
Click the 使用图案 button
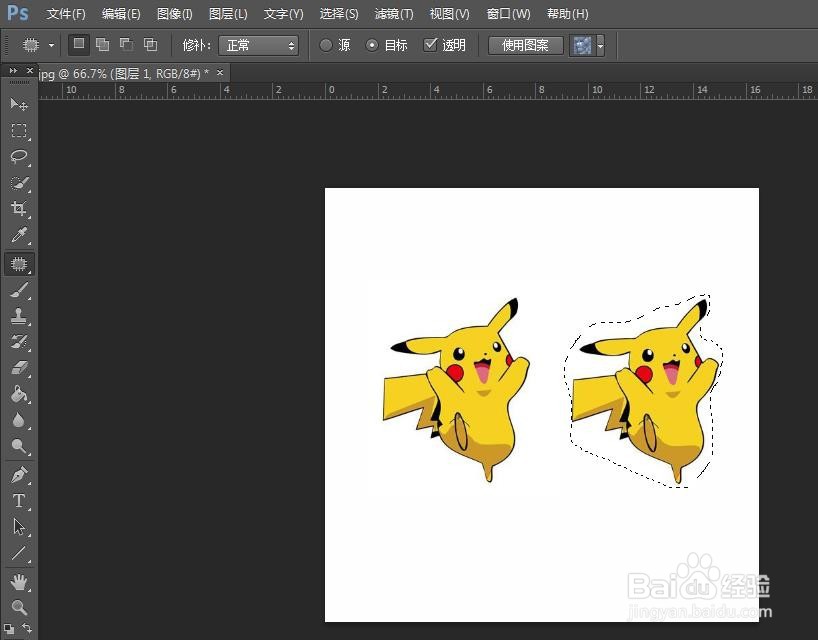click(525, 45)
